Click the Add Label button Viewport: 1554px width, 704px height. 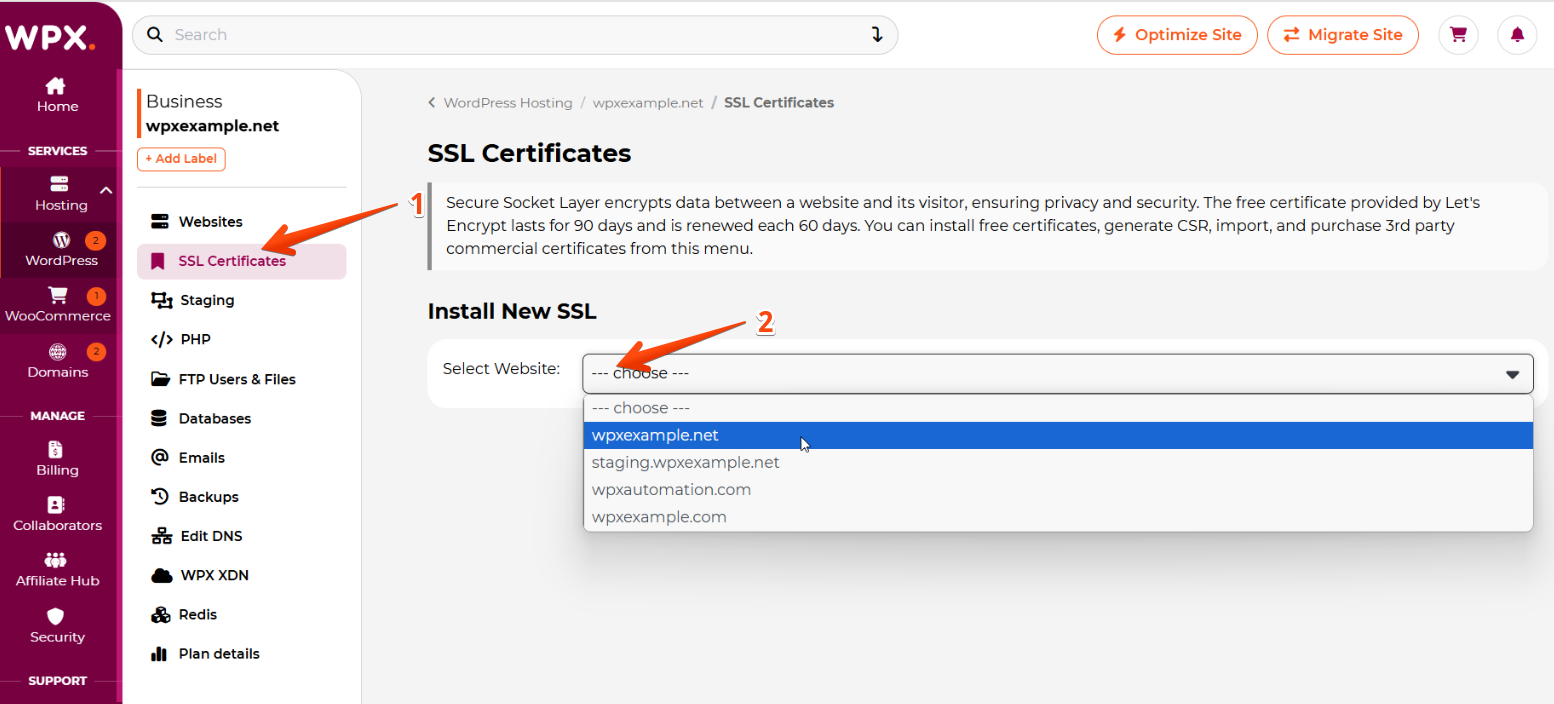point(182,159)
